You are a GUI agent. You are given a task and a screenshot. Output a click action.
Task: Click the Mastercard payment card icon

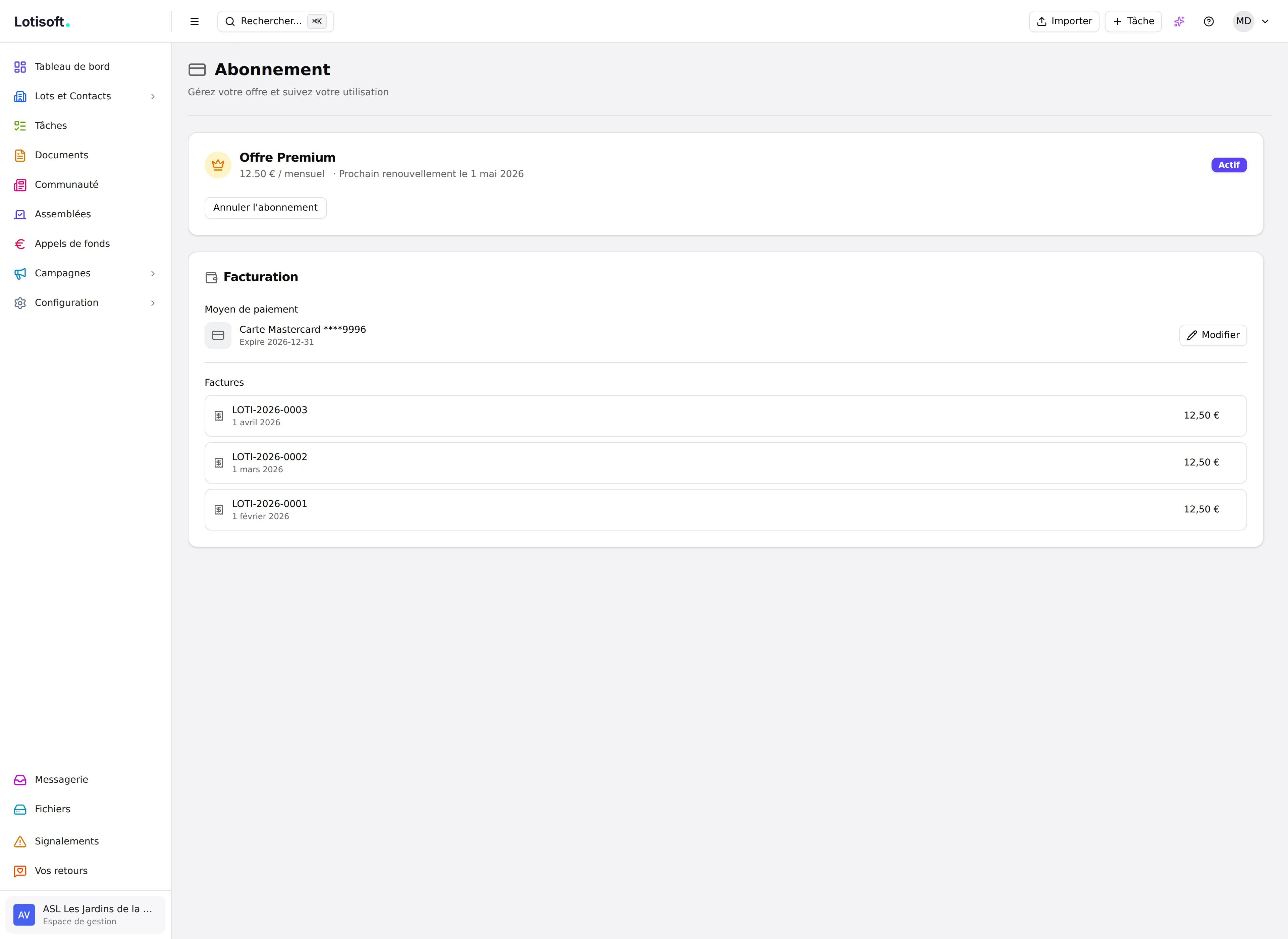click(x=218, y=335)
